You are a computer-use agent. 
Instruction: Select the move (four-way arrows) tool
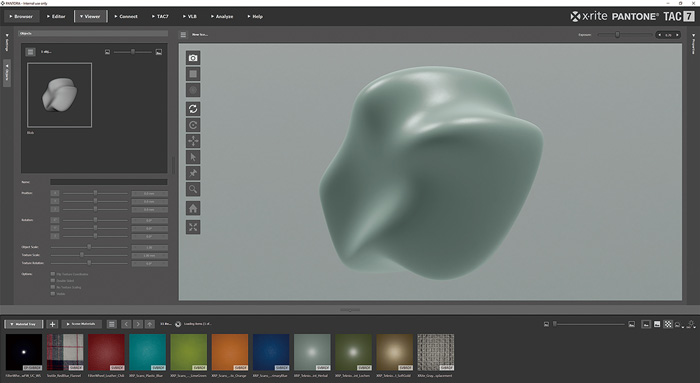[193, 141]
